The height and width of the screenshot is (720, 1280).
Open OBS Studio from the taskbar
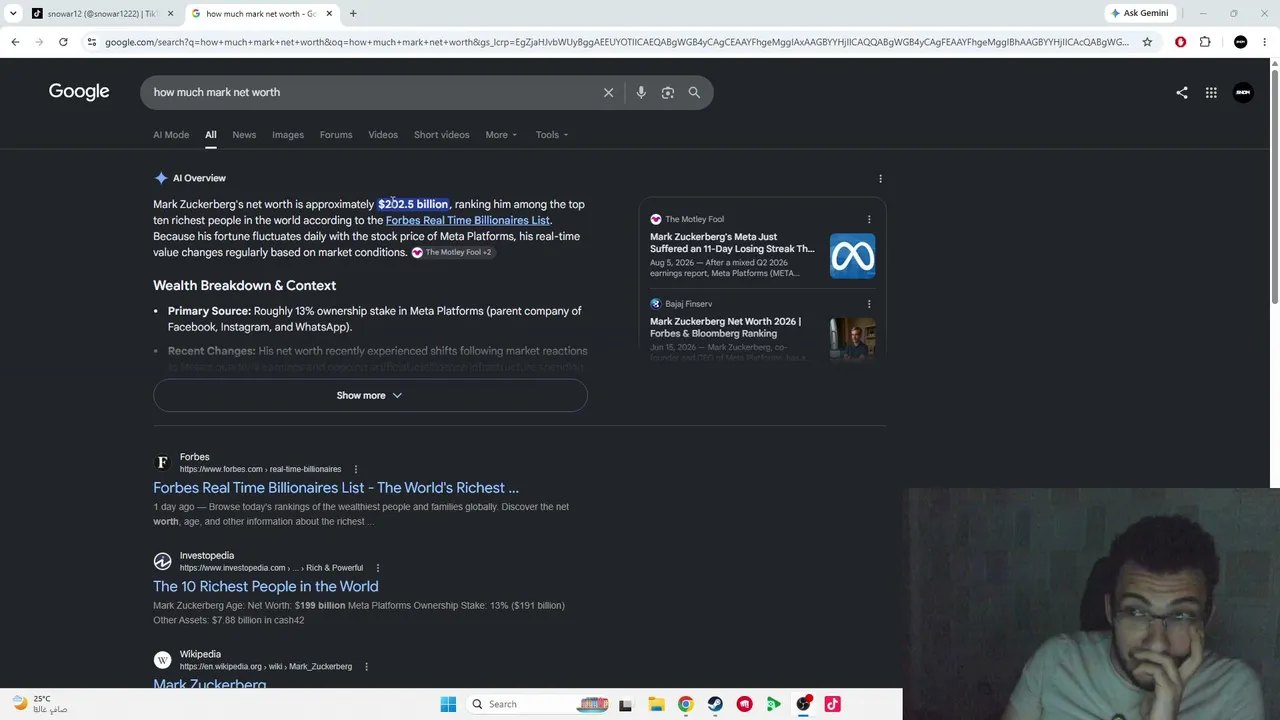tap(803, 704)
